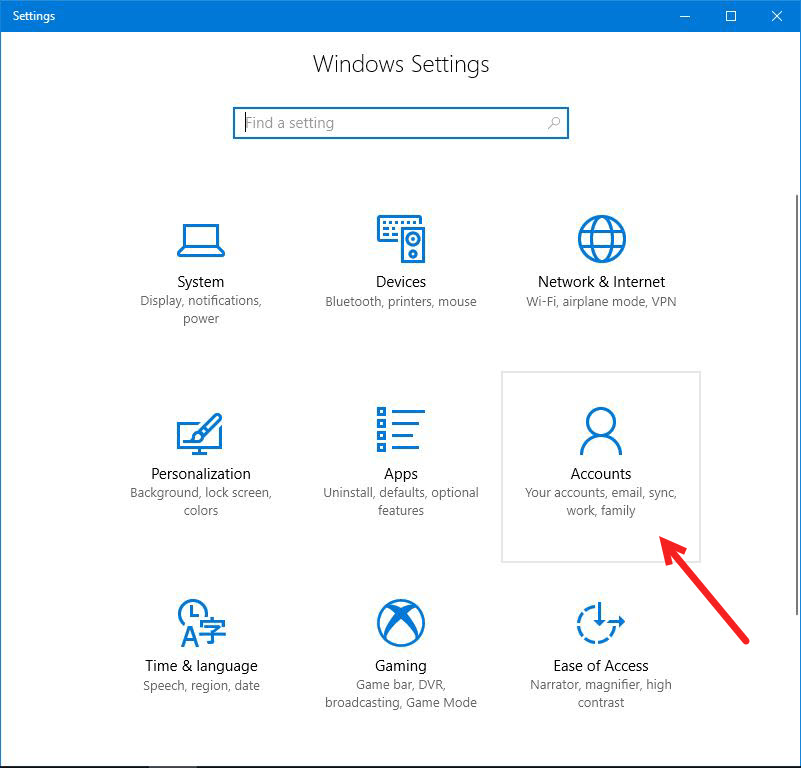This screenshot has height=768, width=801.
Task: Click the Devices category title
Action: click(x=401, y=282)
